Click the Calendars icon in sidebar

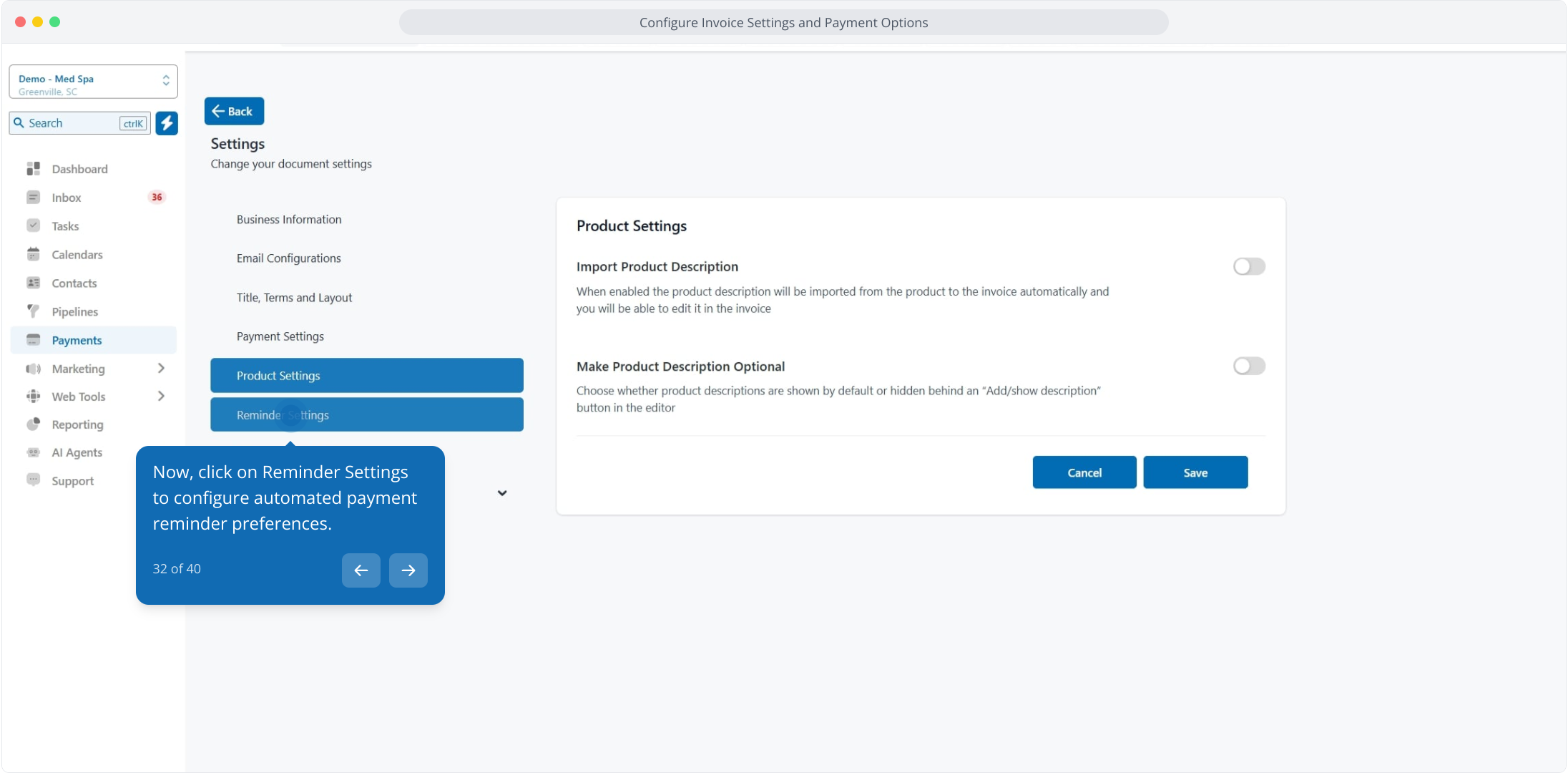point(33,255)
